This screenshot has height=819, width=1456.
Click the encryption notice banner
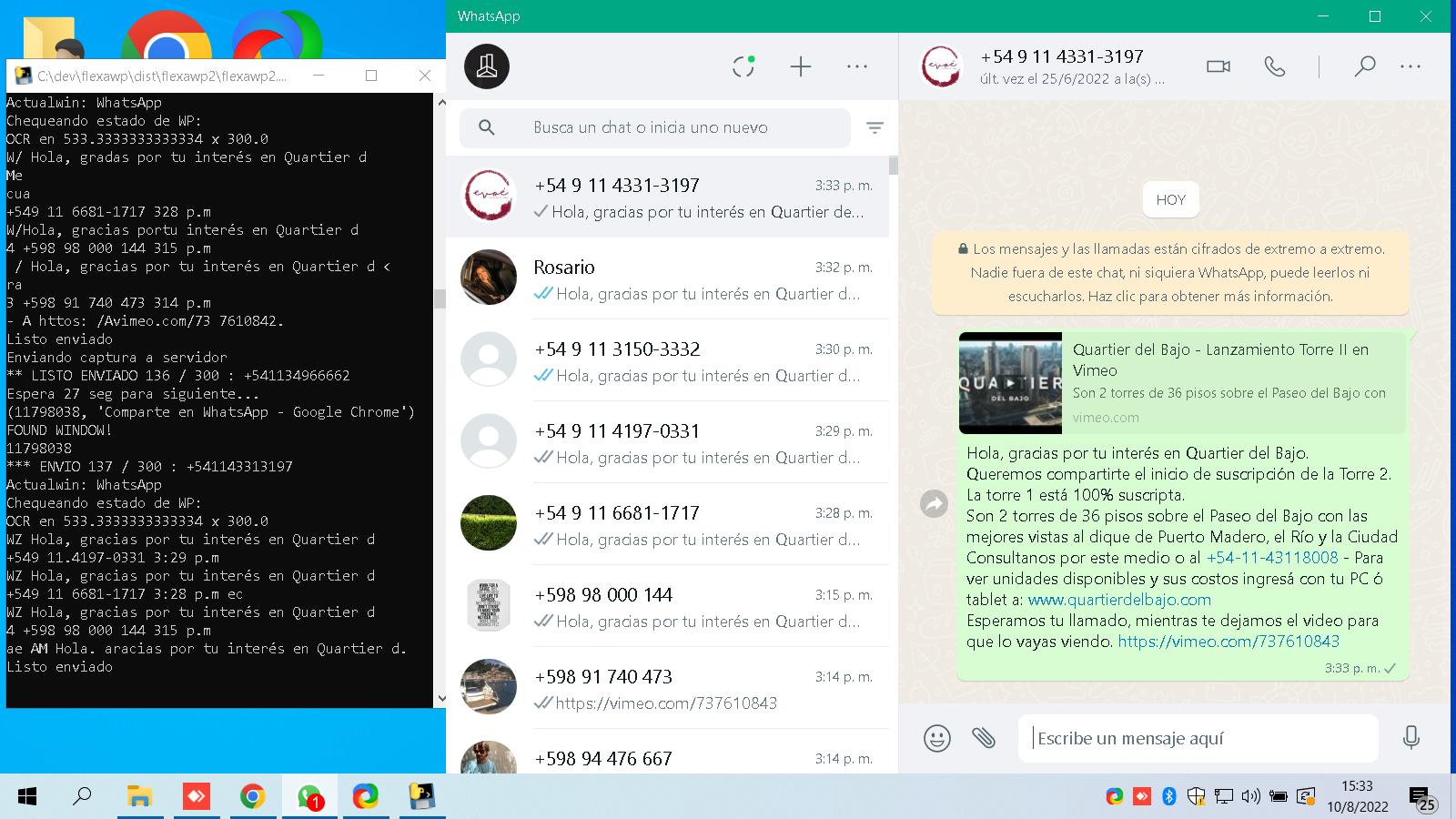(x=1170, y=272)
